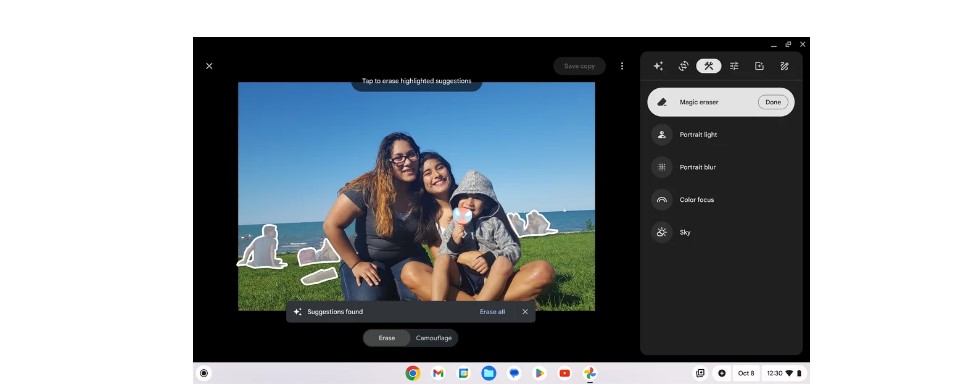Open Gmail from the shelf
The height and width of the screenshot is (392, 960).
click(438, 373)
